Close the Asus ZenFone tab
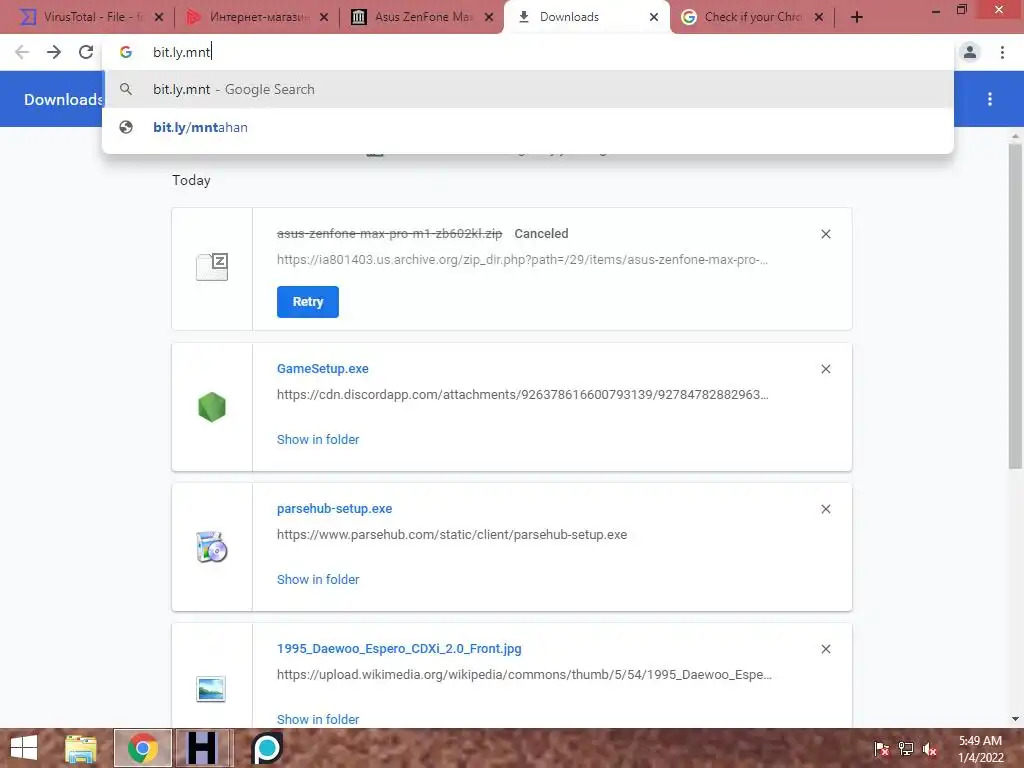The height and width of the screenshot is (768, 1024). 489,18
